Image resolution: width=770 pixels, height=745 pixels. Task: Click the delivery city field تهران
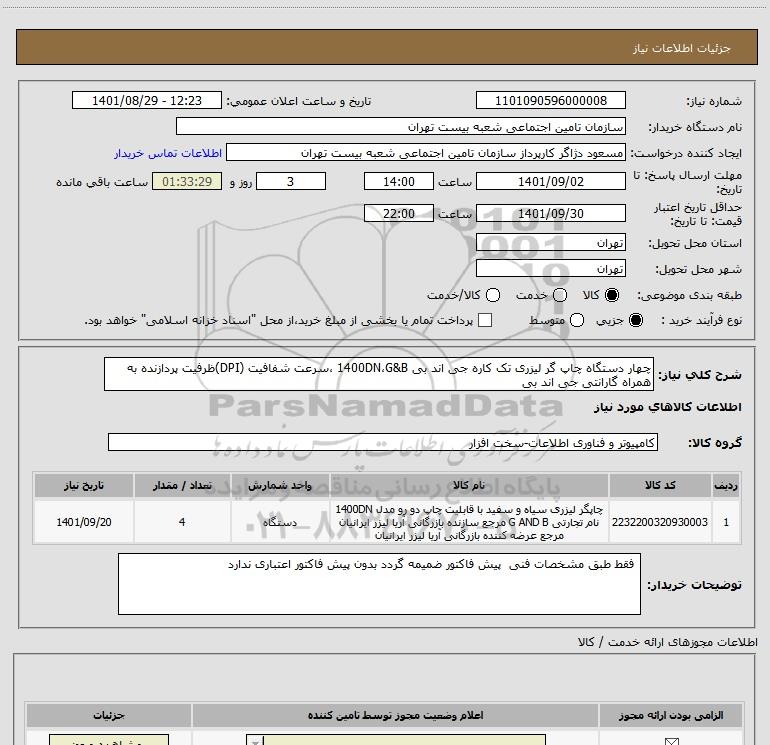tap(550, 269)
